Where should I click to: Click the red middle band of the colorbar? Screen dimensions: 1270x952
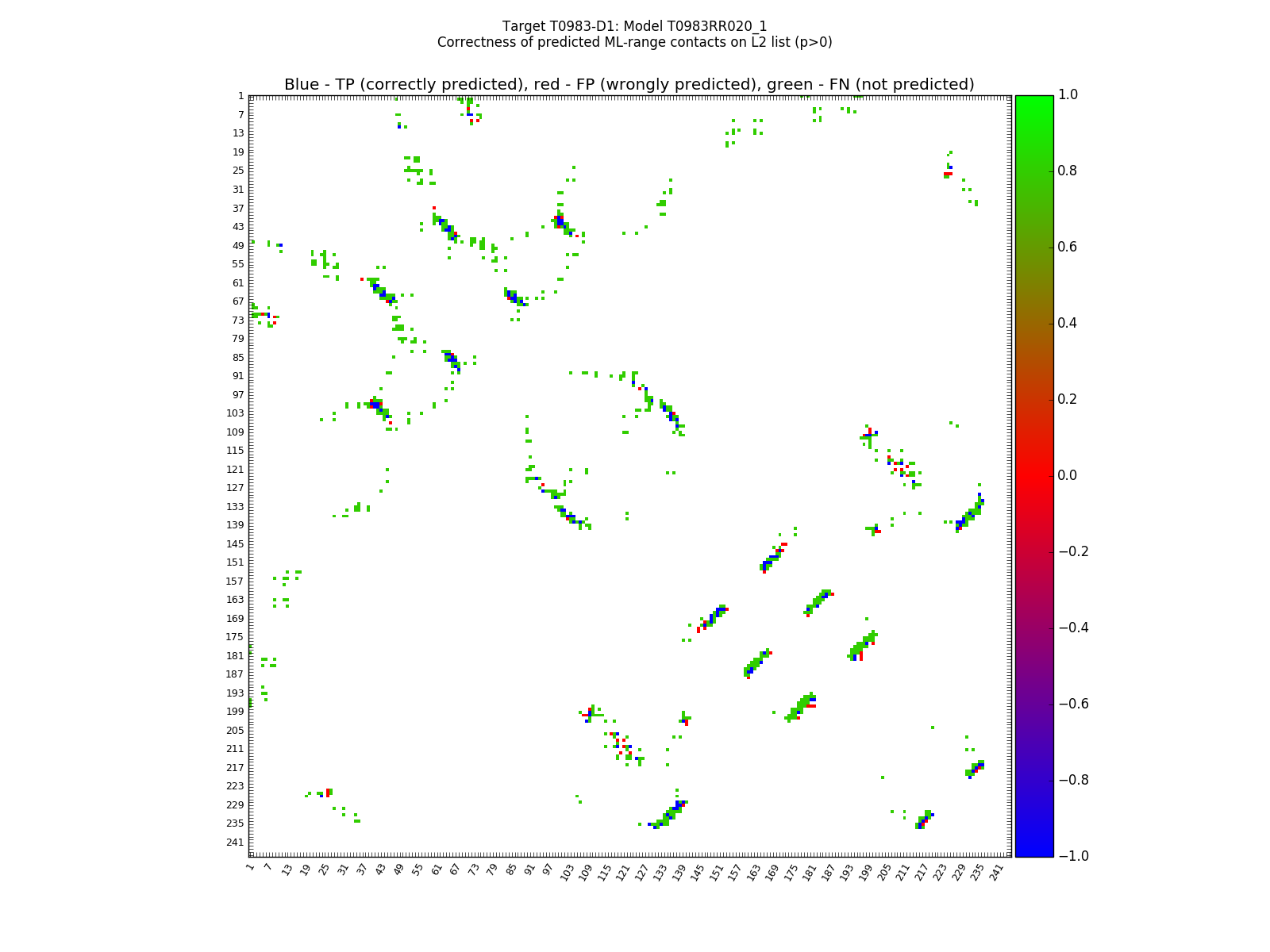(x=1034, y=475)
